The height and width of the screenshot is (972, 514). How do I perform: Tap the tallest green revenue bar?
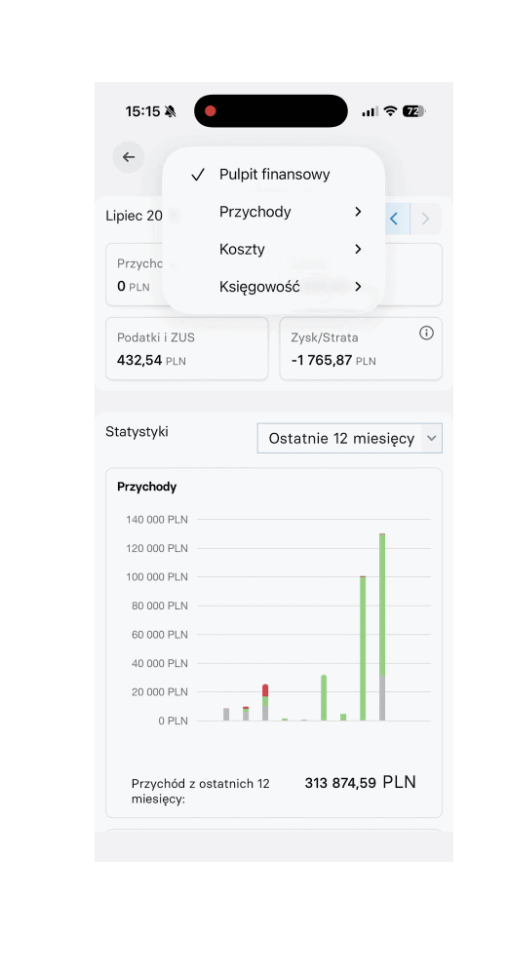tap(383, 604)
